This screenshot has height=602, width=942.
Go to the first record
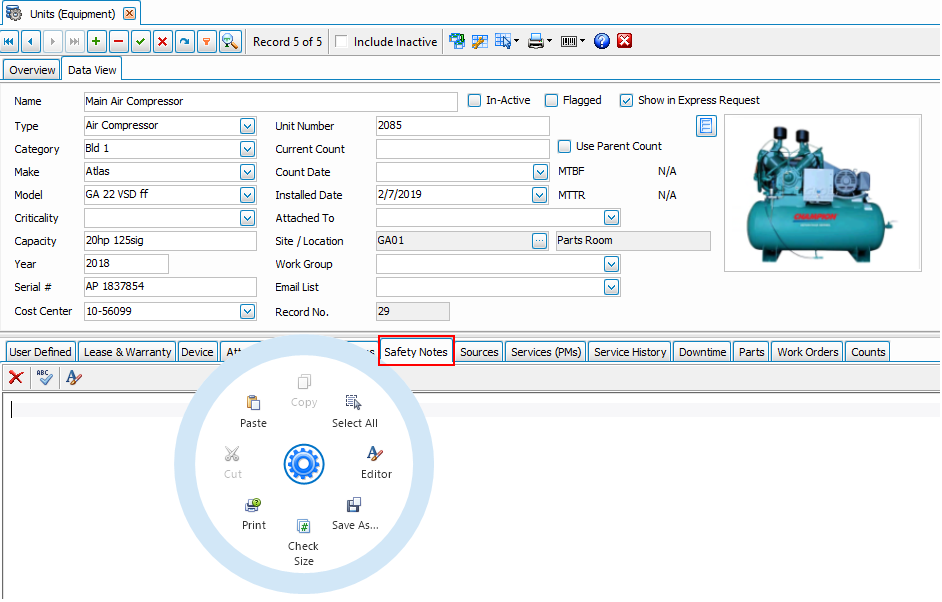9,41
